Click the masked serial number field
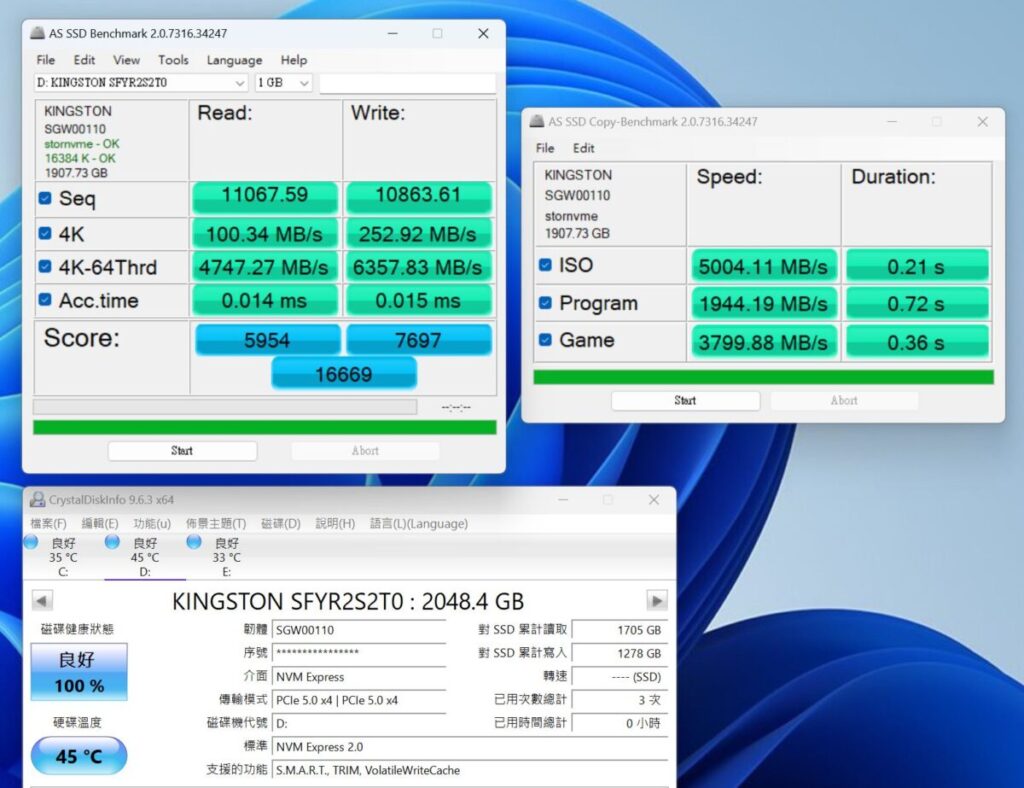Image resolution: width=1024 pixels, height=788 pixels. 359,653
